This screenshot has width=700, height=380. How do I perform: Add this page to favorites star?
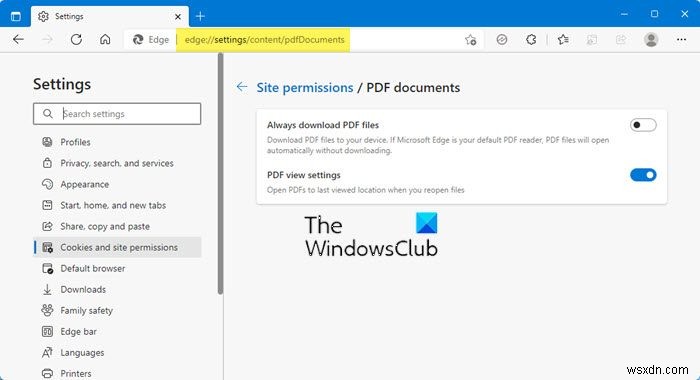pos(471,40)
